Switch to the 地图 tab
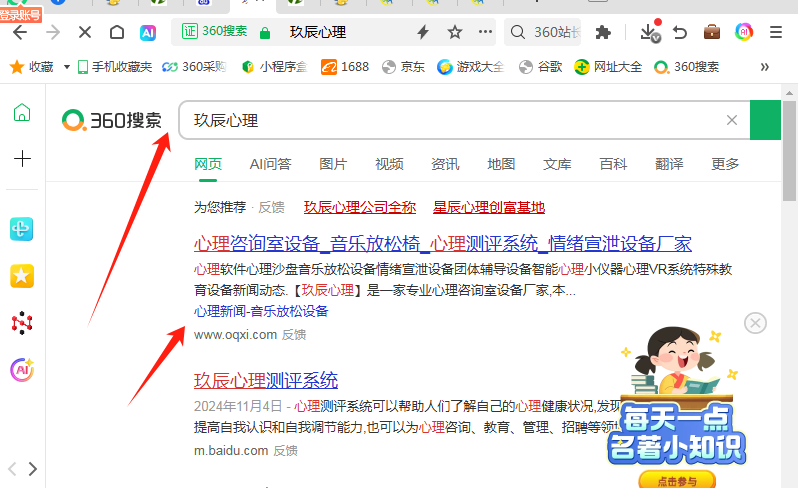This screenshot has height=488, width=798. pos(501,164)
